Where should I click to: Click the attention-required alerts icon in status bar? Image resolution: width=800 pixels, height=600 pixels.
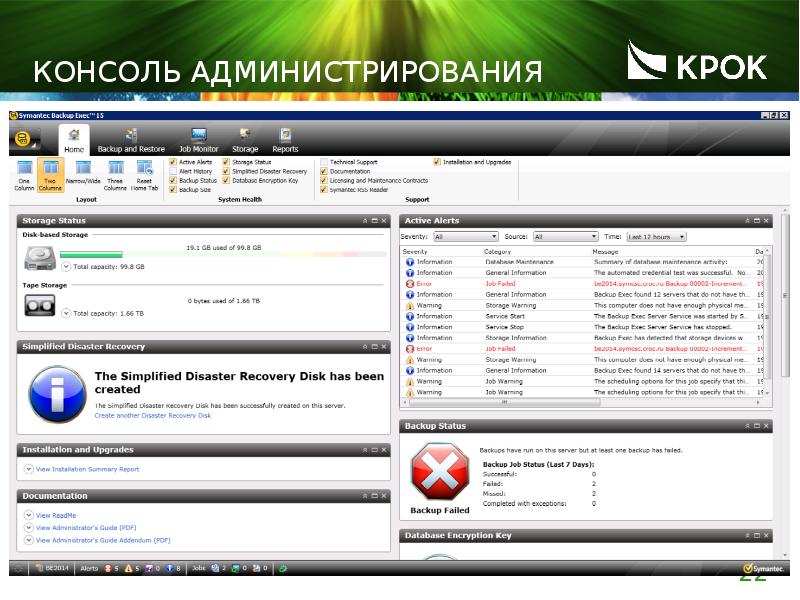[149, 568]
